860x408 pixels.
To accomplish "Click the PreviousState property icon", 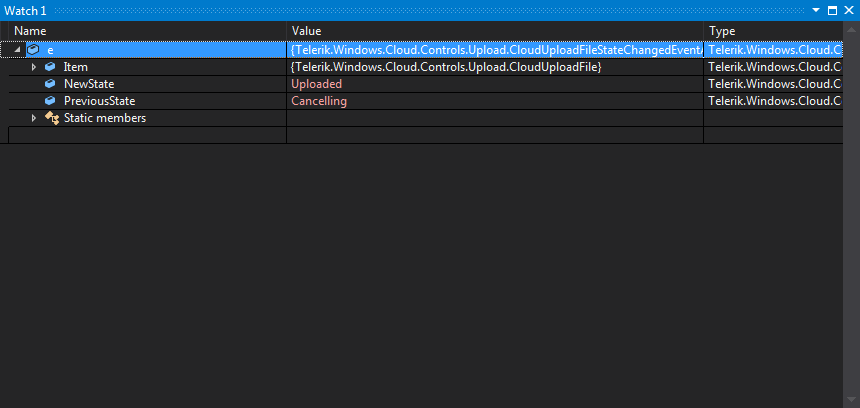I will [x=50, y=101].
